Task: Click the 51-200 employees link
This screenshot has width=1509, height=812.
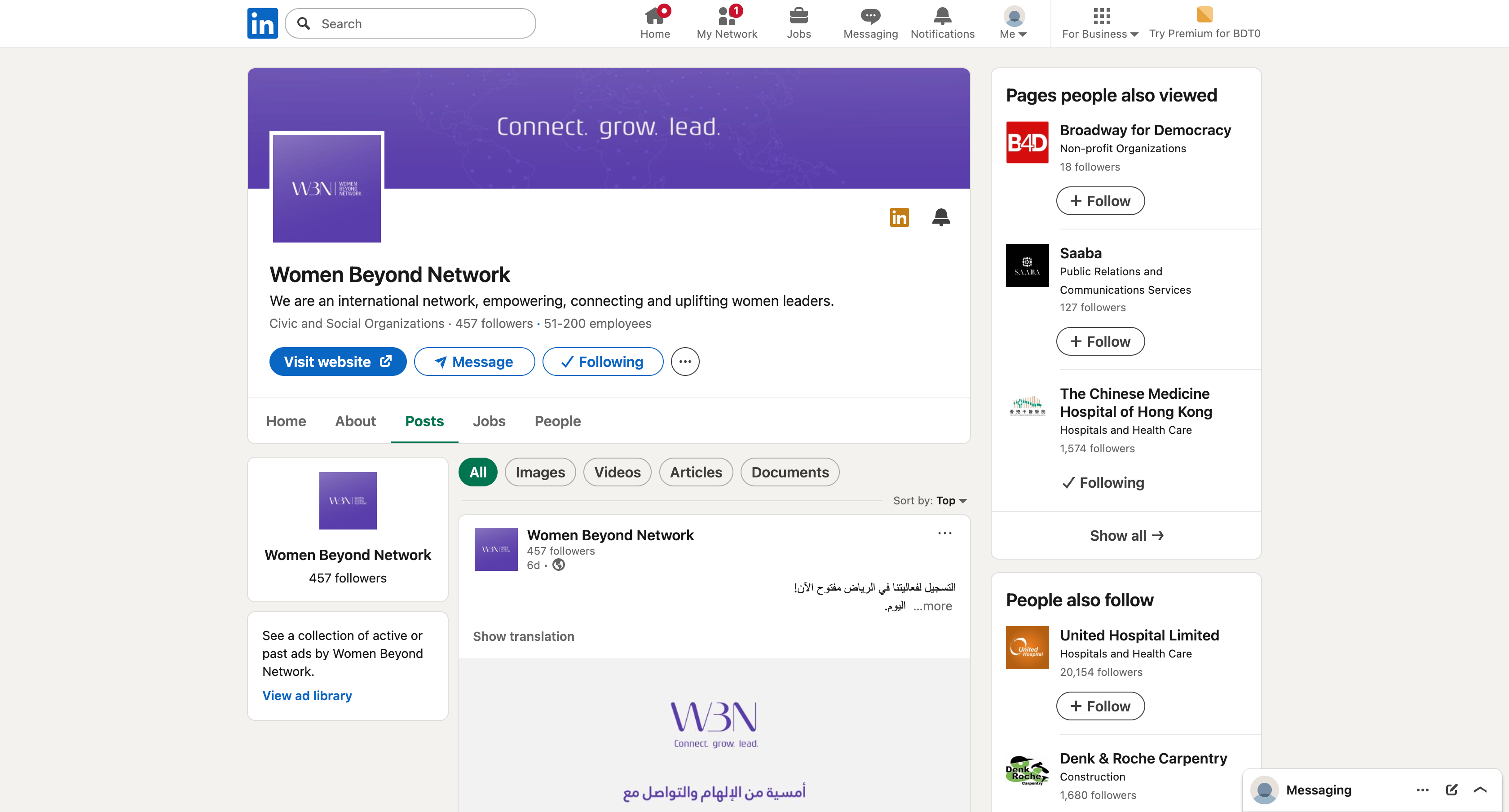Action: pos(597,323)
